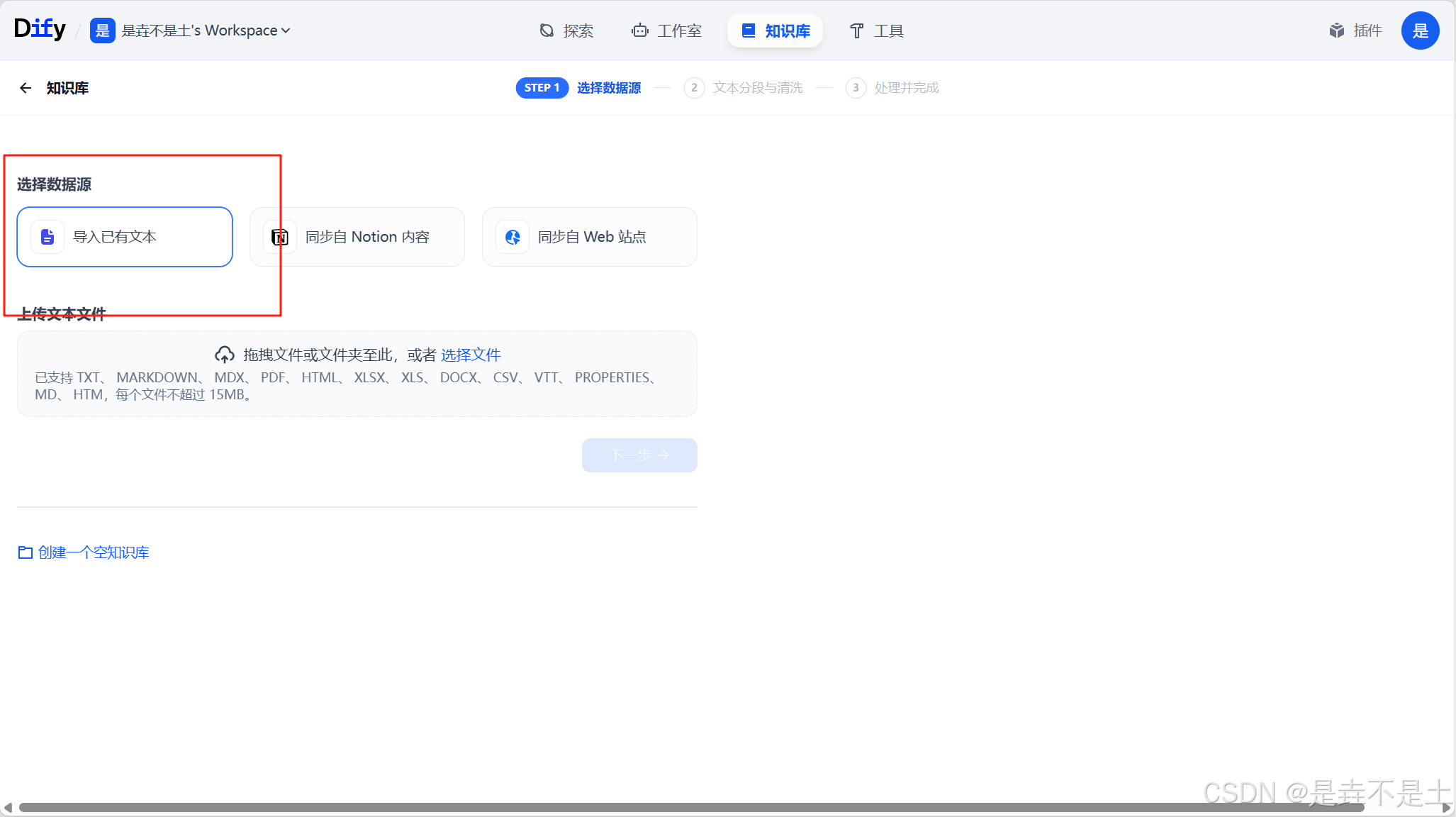Switch to the 工作室 tab
Screen dimensions: 1456x817
(x=666, y=30)
